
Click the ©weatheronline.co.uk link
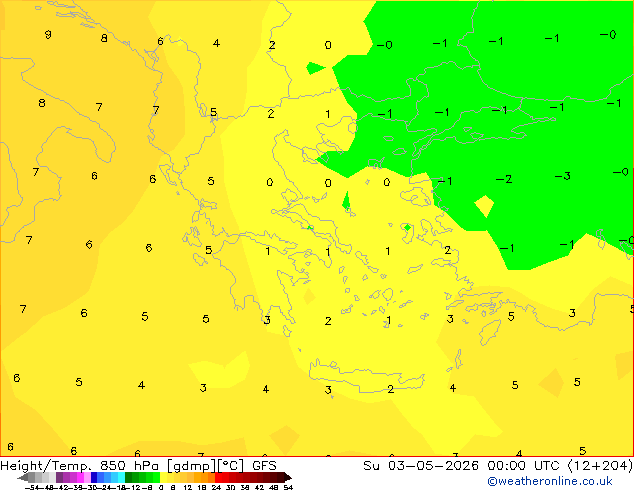click(x=549, y=481)
